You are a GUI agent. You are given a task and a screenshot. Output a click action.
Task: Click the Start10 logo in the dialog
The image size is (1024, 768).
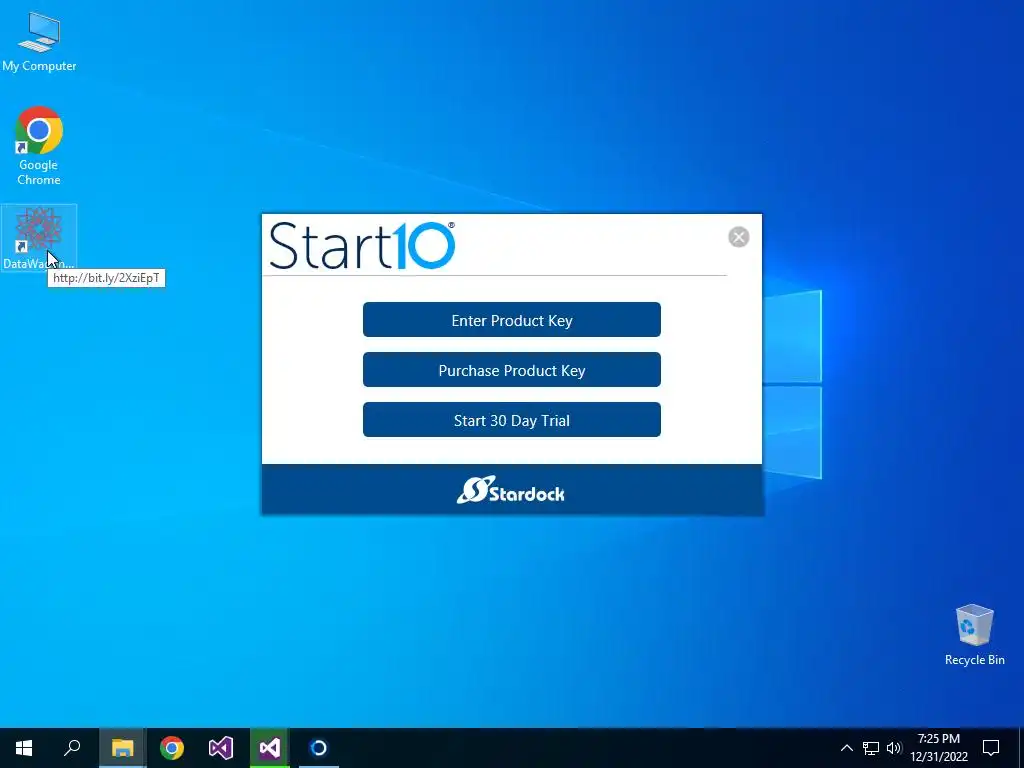[362, 246]
